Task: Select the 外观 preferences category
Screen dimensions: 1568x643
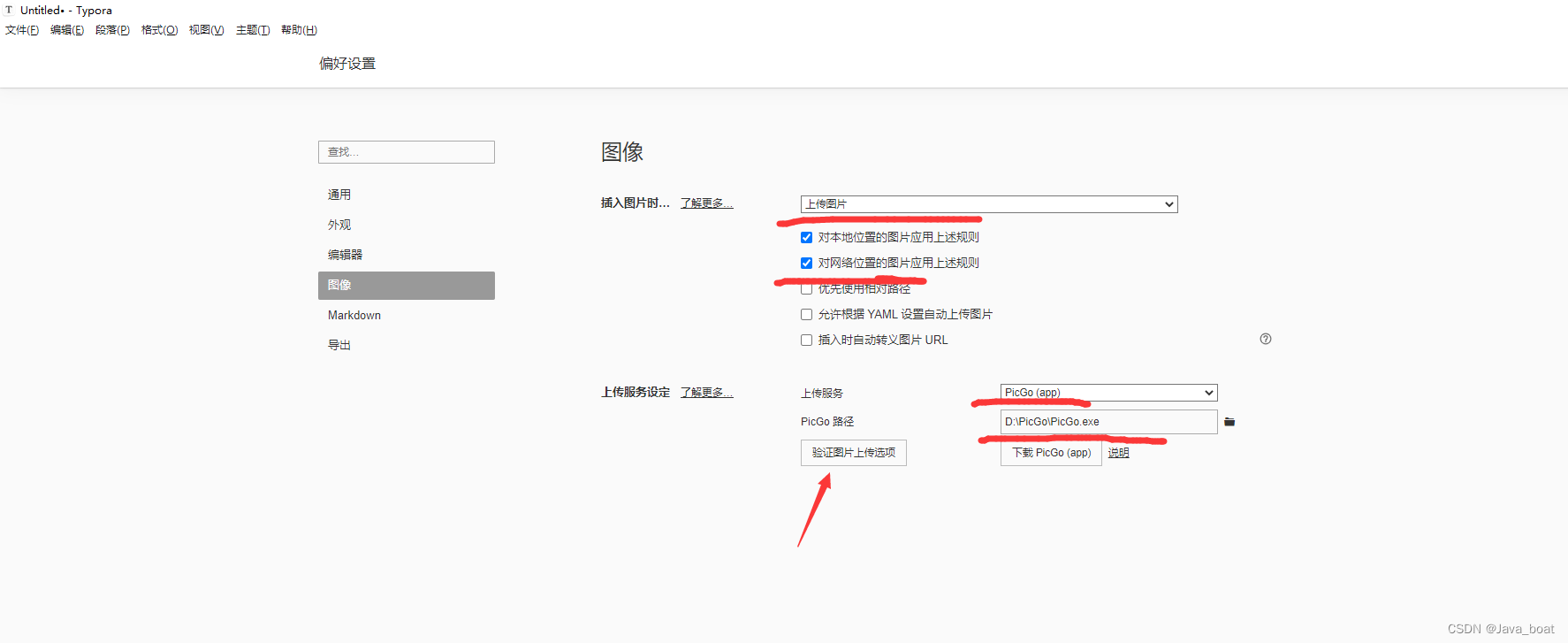Action: click(x=407, y=225)
